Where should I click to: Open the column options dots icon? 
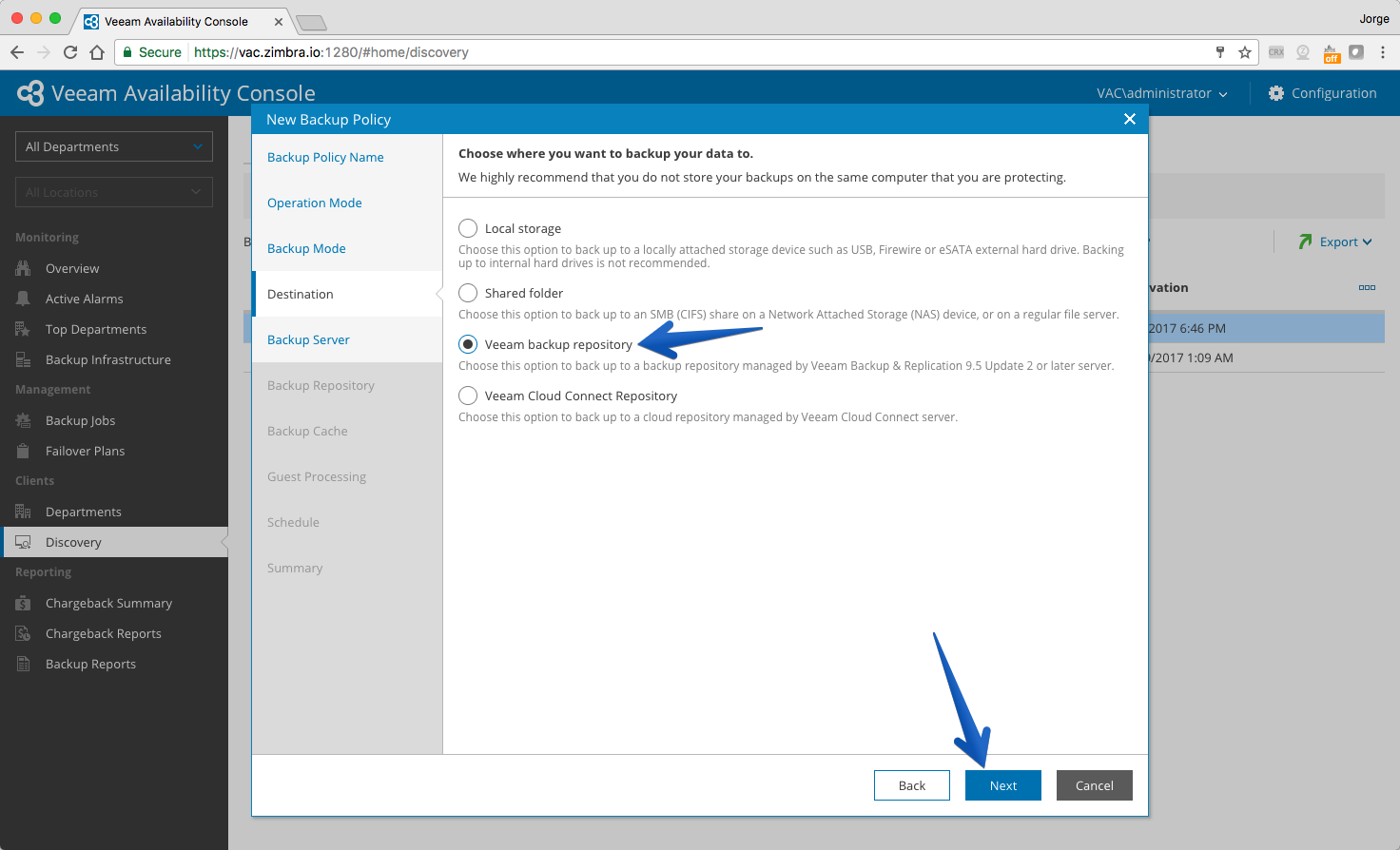[x=1367, y=287]
